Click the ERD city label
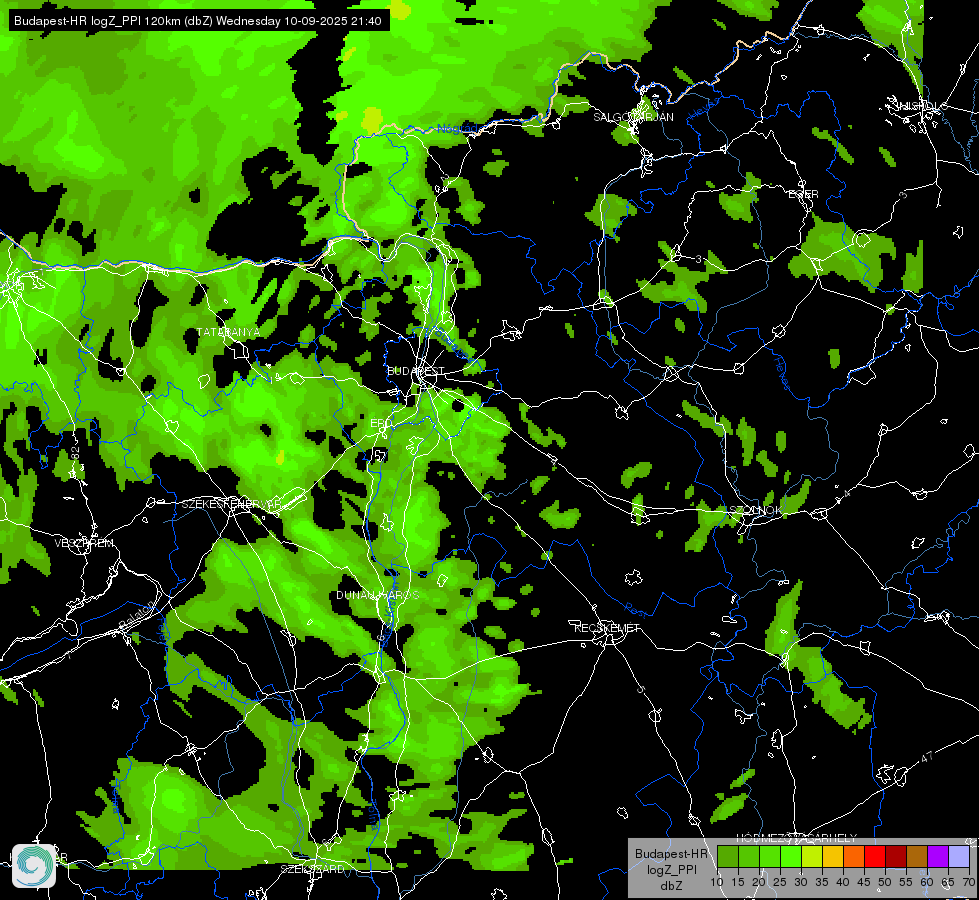Image resolution: width=979 pixels, height=900 pixels. click(x=381, y=423)
